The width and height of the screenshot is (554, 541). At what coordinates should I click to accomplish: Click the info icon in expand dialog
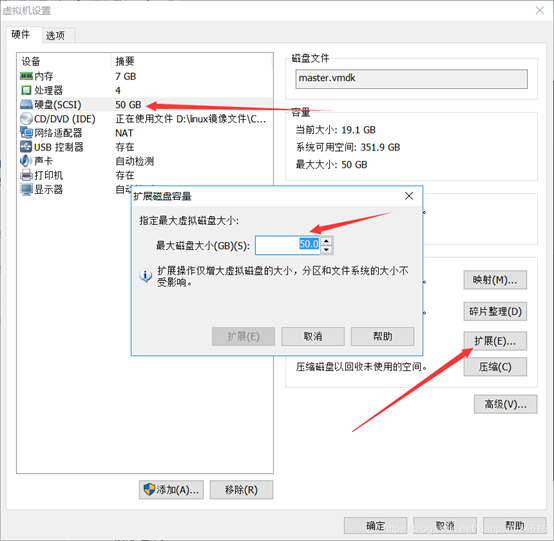[x=145, y=276]
